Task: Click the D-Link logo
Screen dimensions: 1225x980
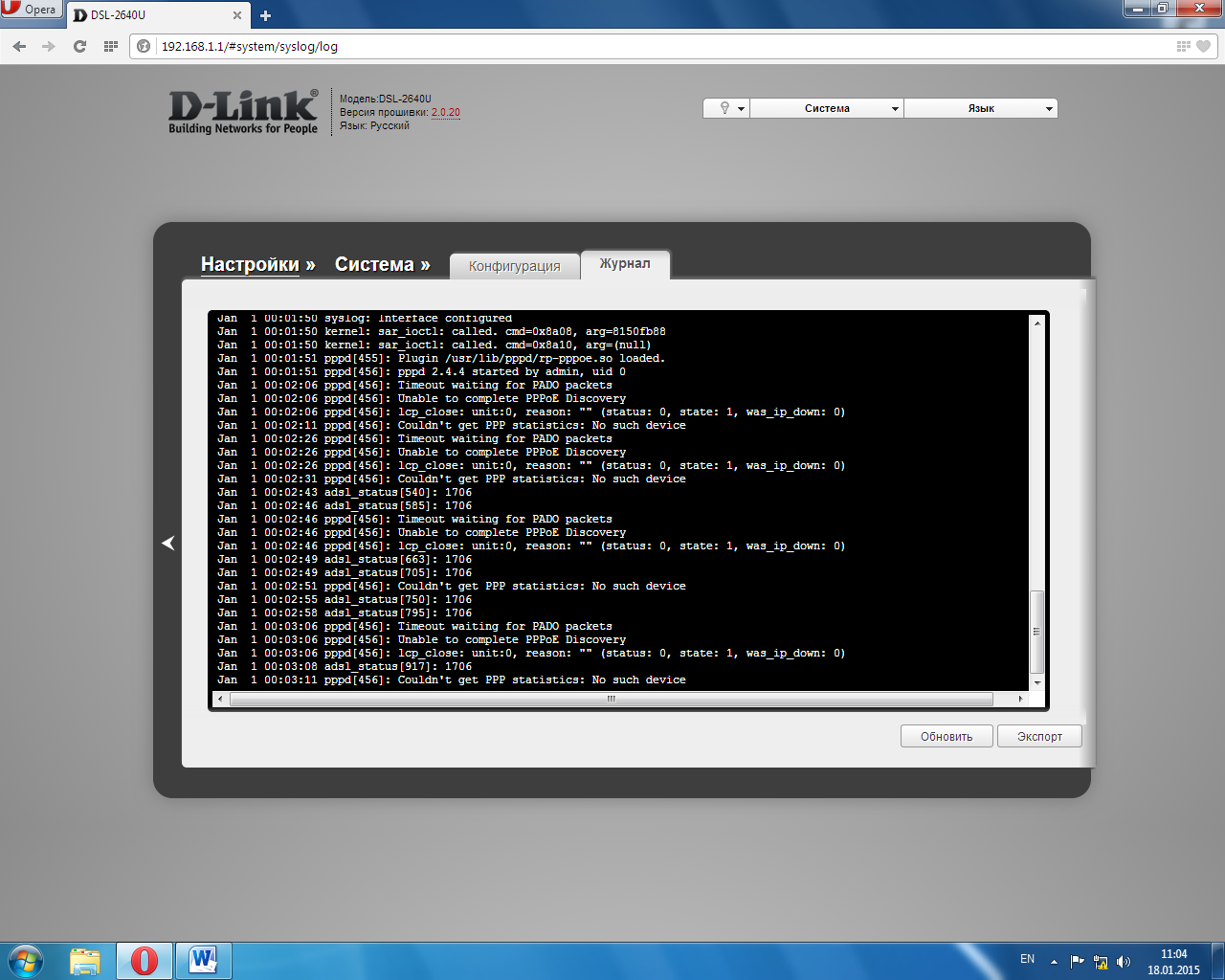Action: click(x=243, y=112)
